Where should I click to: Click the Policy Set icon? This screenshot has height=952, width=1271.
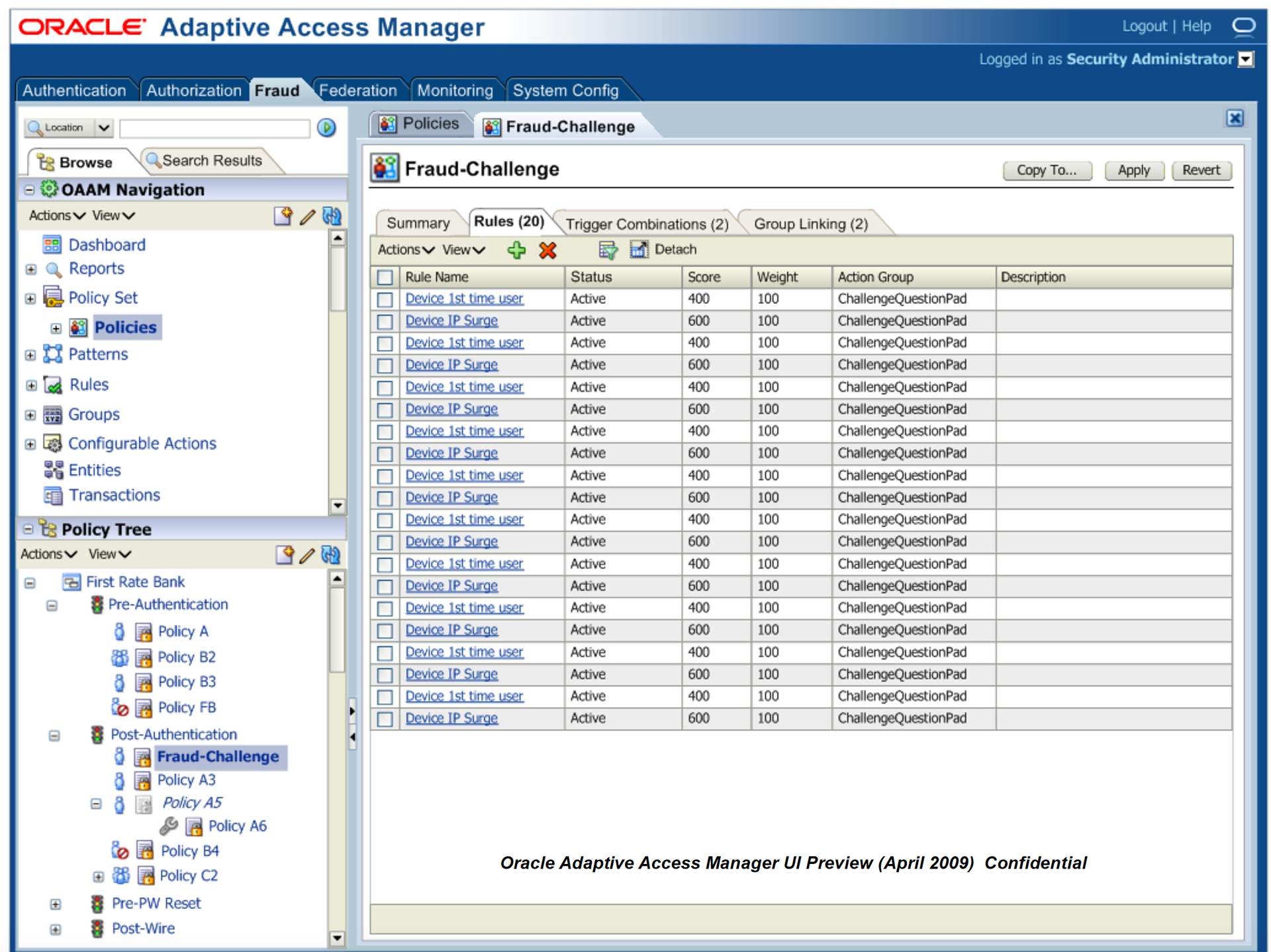[x=53, y=297]
